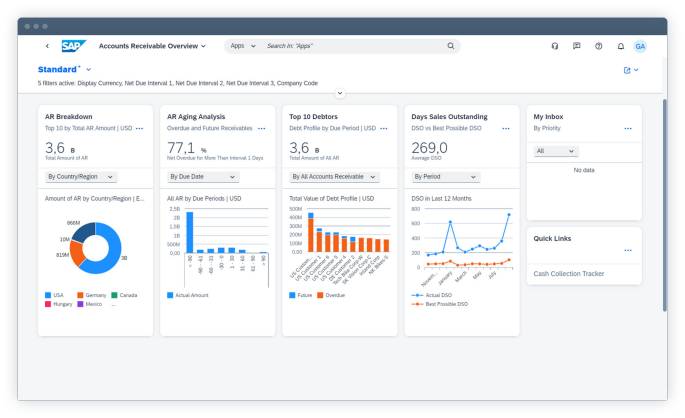Open the By Due Date dropdown
685x418 pixels.
pos(203,177)
